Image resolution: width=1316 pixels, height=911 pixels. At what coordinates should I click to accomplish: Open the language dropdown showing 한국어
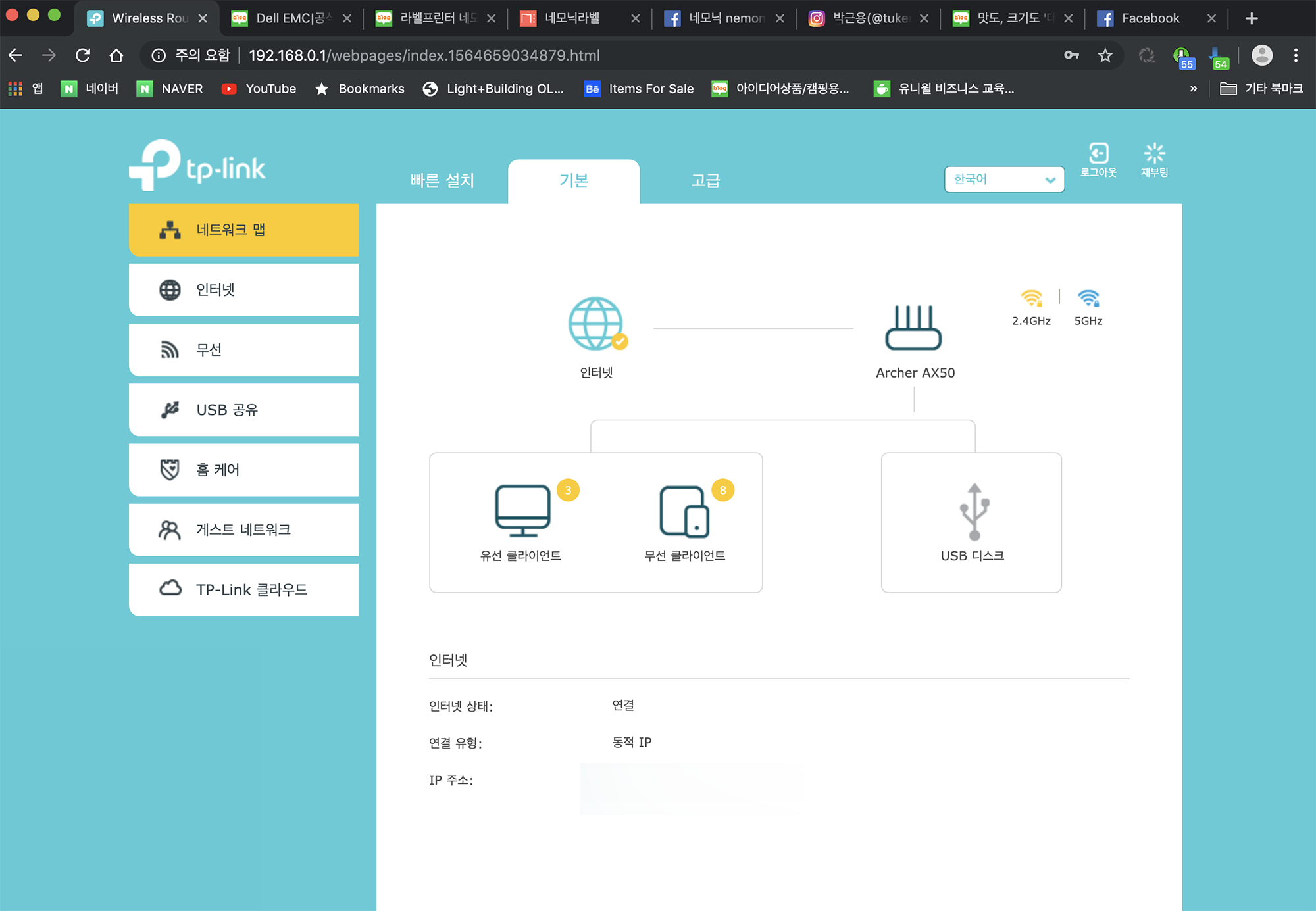(1004, 180)
